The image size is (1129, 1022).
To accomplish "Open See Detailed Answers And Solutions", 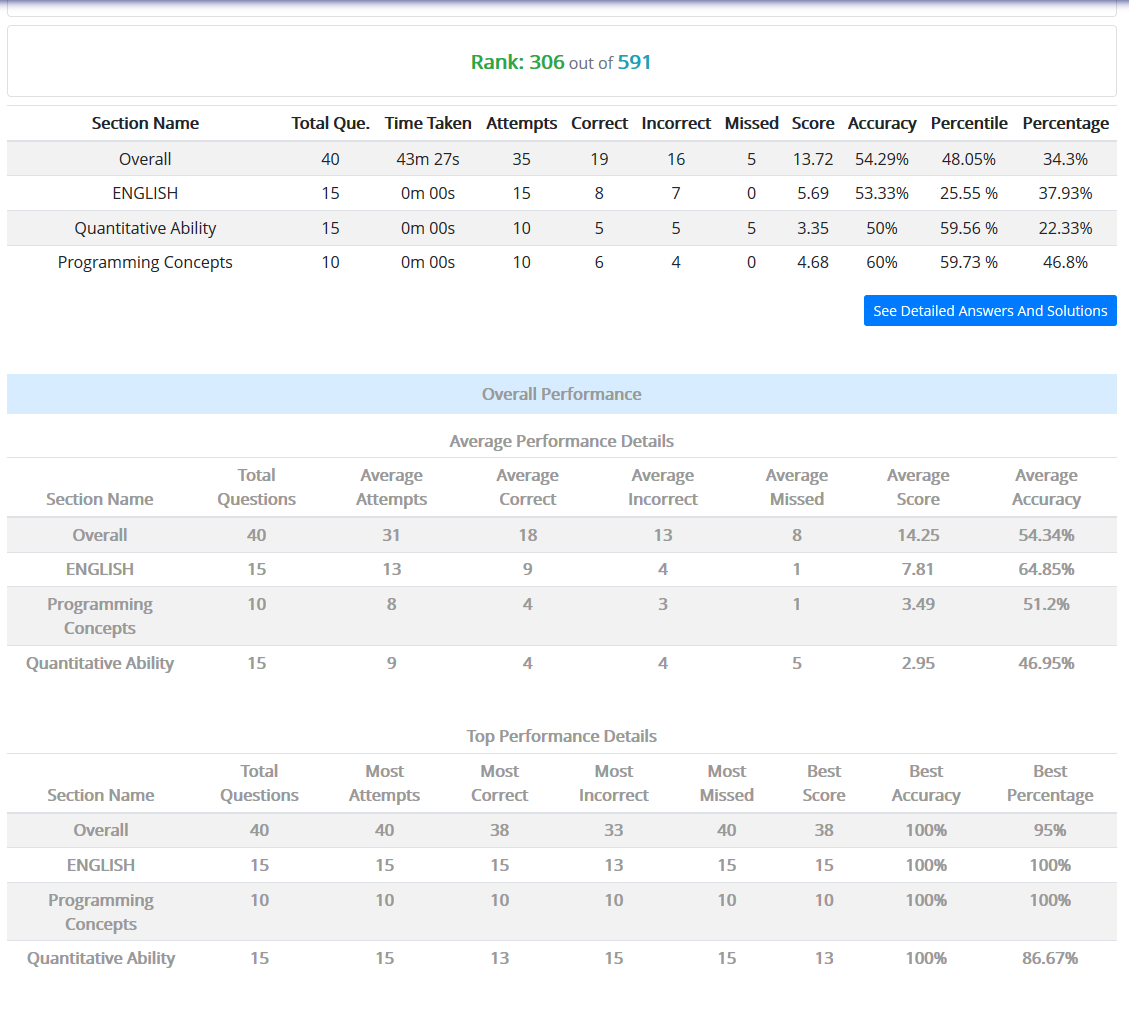I will (x=989, y=311).
